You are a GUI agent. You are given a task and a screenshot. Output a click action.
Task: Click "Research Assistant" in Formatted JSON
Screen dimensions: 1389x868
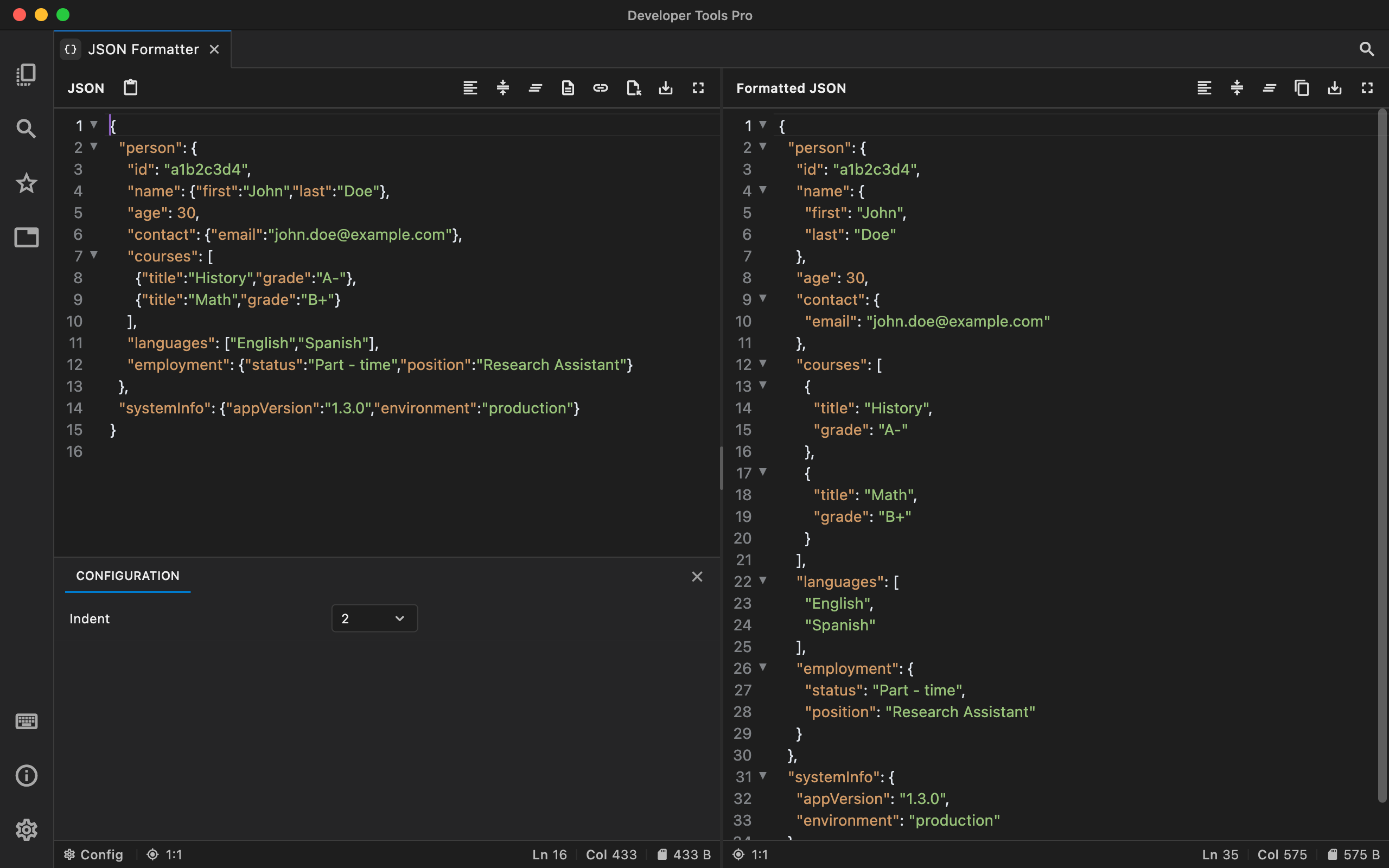click(x=960, y=712)
